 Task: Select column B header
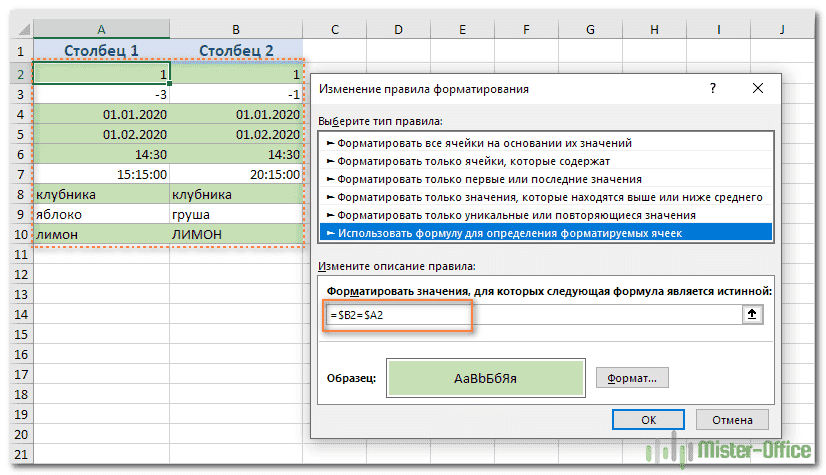pyautogui.click(x=236, y=29)
